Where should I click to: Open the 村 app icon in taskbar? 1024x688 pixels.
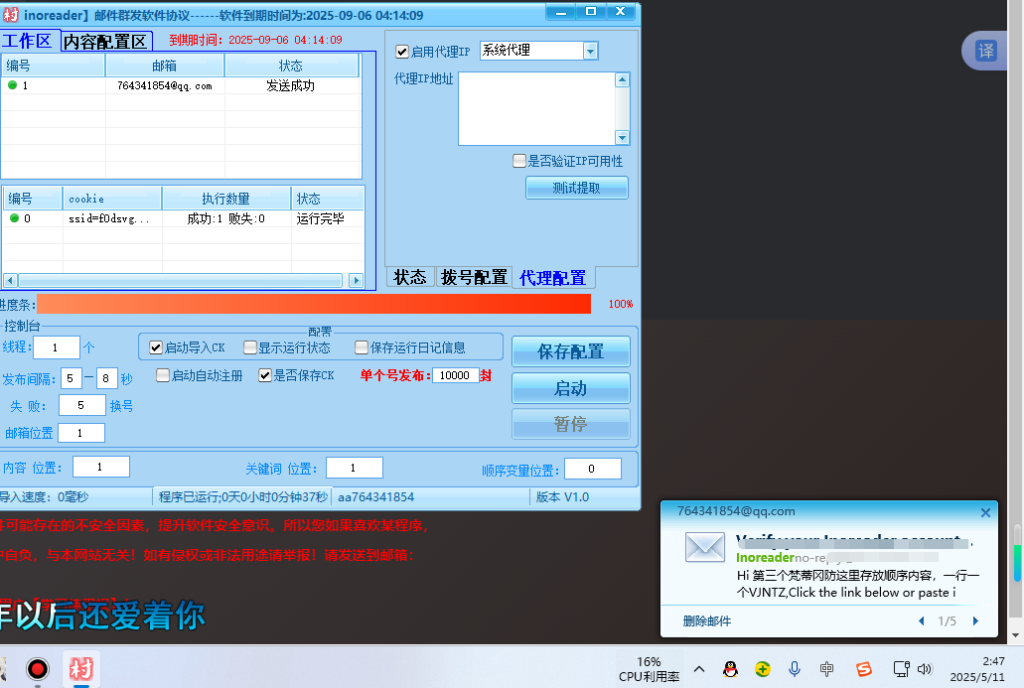click(80, 670)
